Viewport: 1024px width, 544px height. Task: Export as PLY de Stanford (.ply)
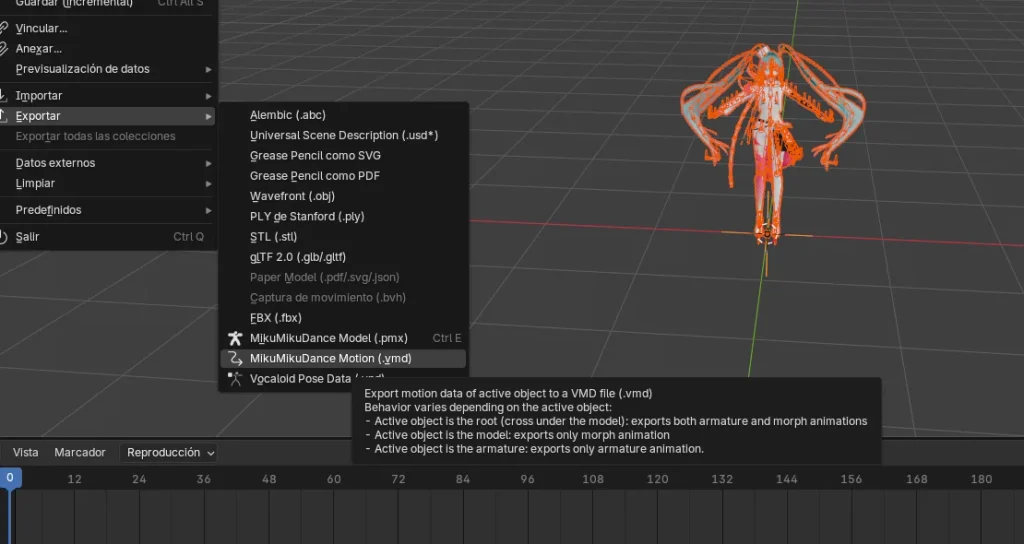[344, 216]
